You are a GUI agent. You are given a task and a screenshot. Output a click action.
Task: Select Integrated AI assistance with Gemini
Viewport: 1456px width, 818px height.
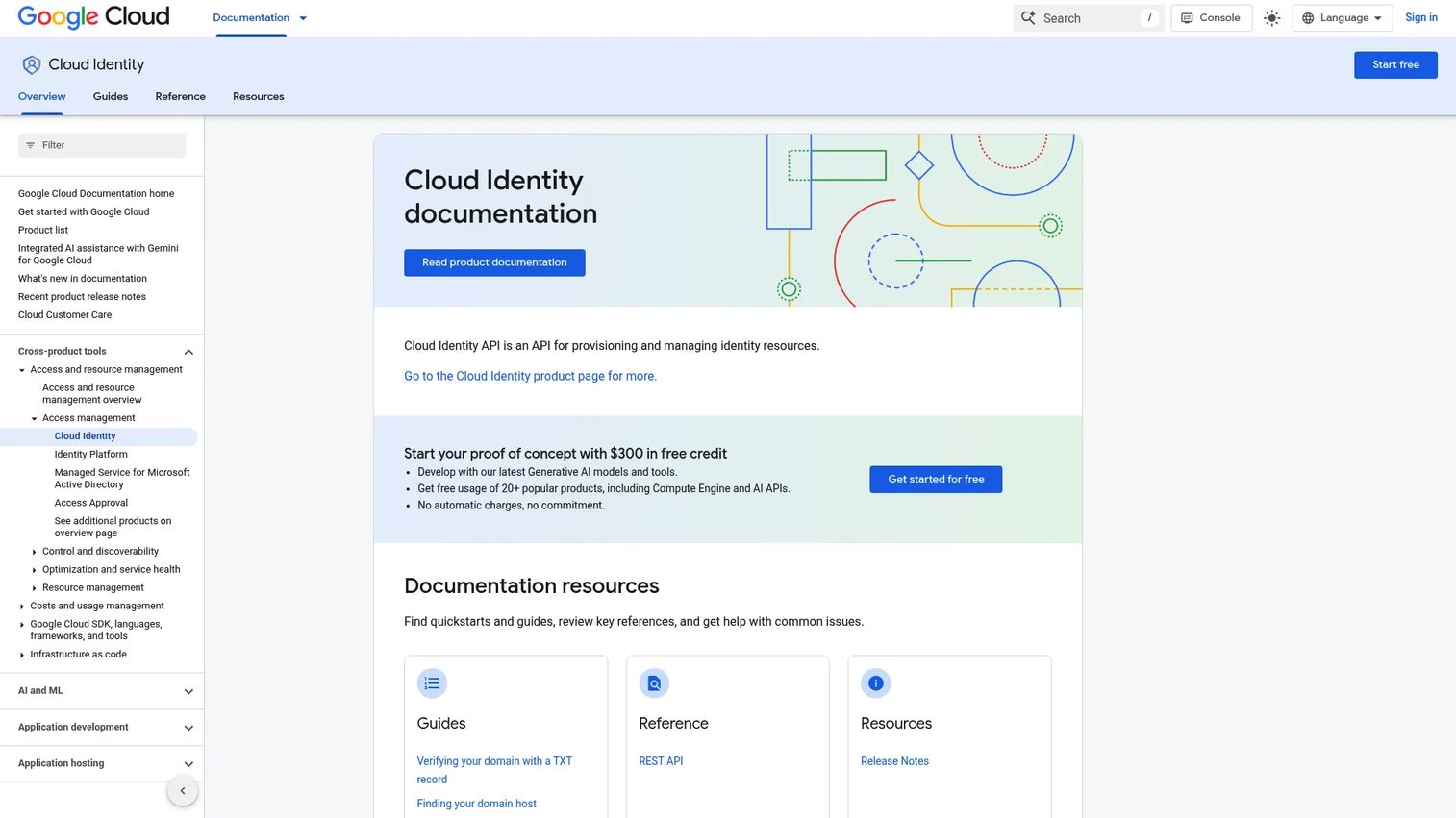pyautogui.click(x=98, y=254)
